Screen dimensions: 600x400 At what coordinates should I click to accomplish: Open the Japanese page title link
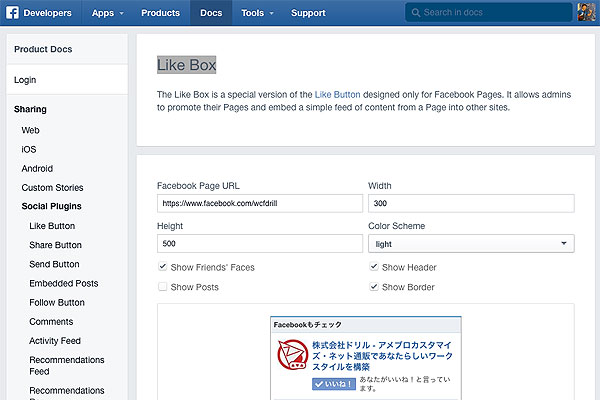point(382,356)
